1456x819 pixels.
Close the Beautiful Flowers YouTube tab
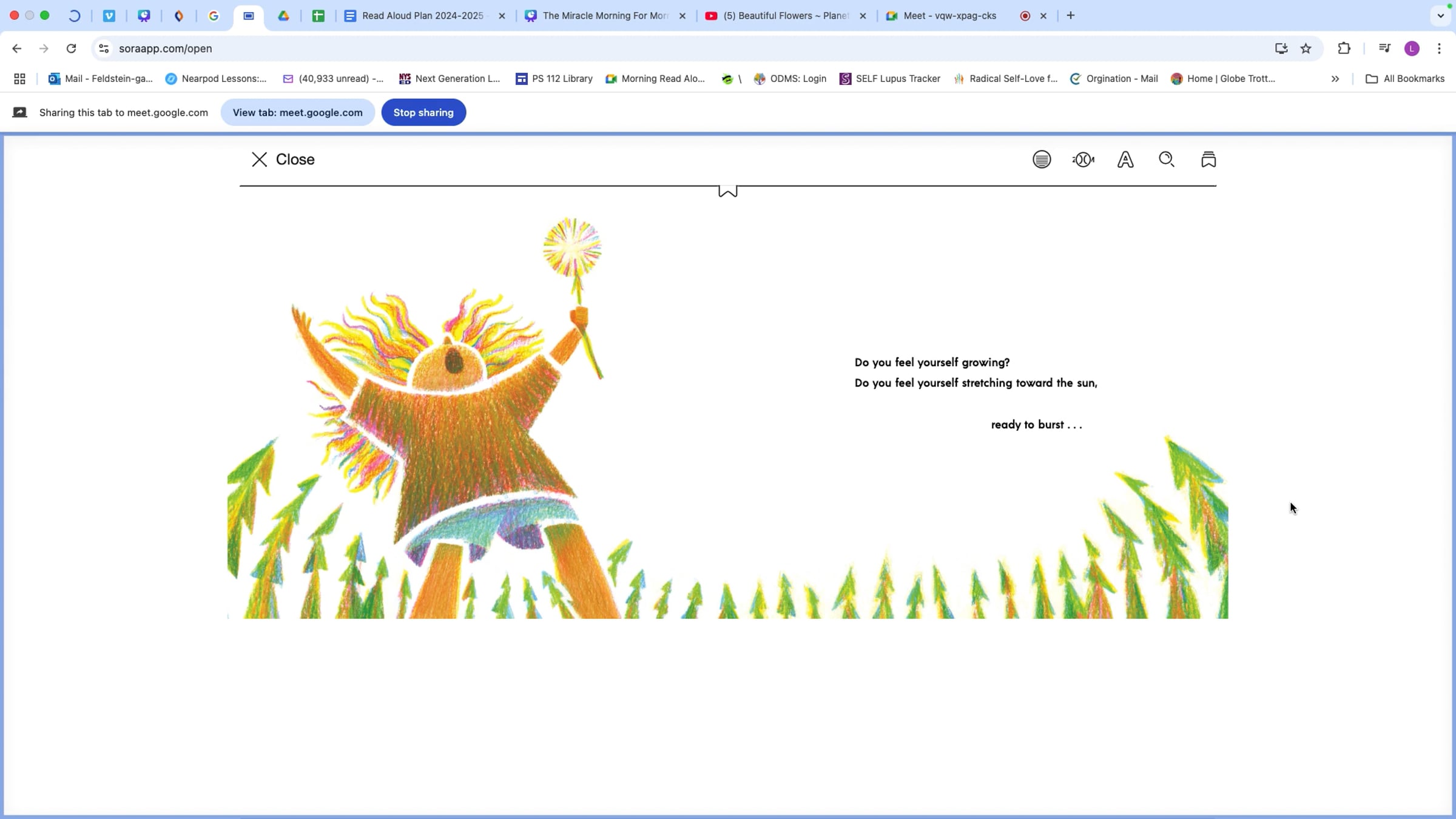(x=863, y=16)
